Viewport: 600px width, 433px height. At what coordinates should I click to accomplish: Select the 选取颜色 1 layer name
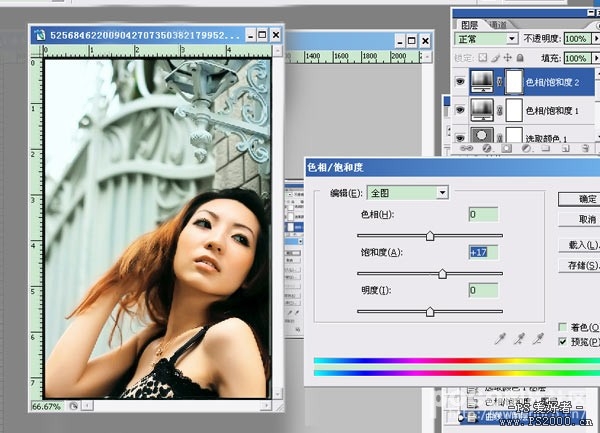[x=546, y=138]
